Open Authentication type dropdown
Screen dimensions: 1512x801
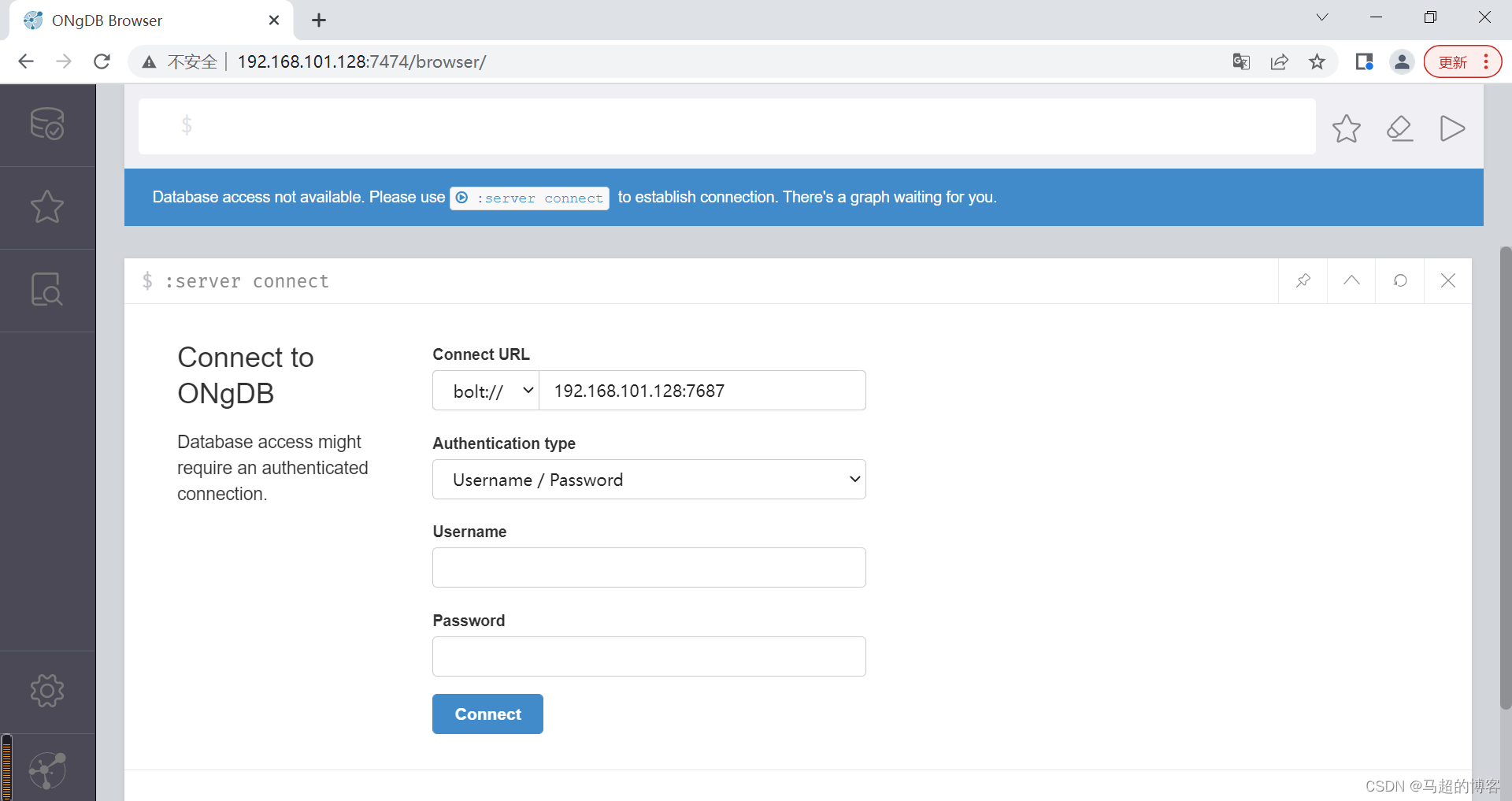coord(649,480)
